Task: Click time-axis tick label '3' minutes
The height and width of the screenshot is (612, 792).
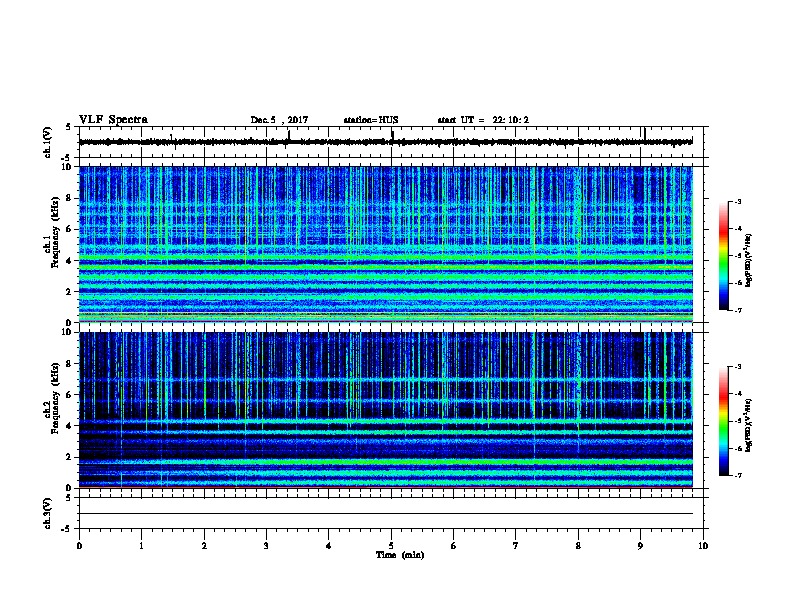Action: pyautogui.click(x=266, y=546)
